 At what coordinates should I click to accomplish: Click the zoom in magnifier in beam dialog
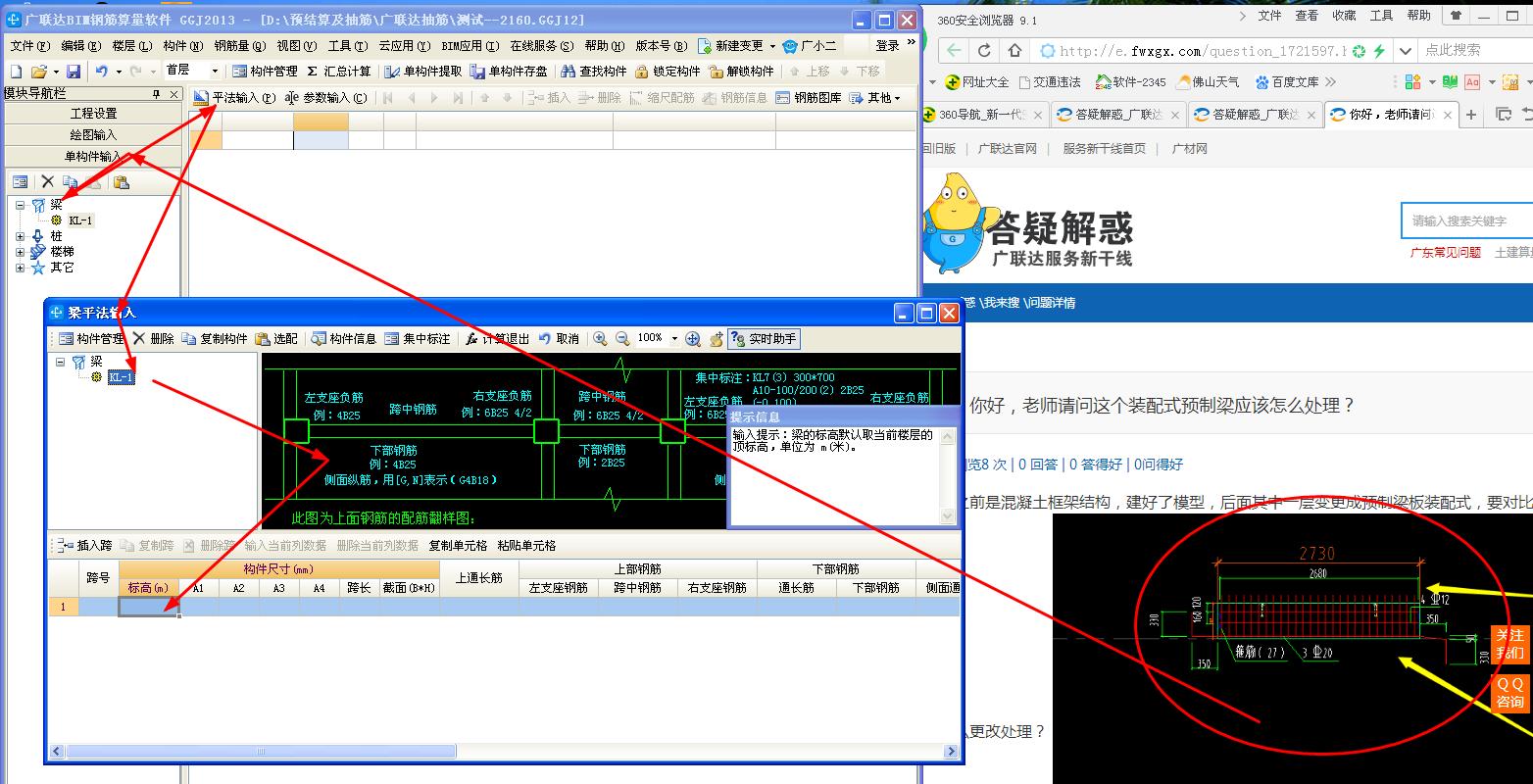pyautogui.click(x=600, y=338)
